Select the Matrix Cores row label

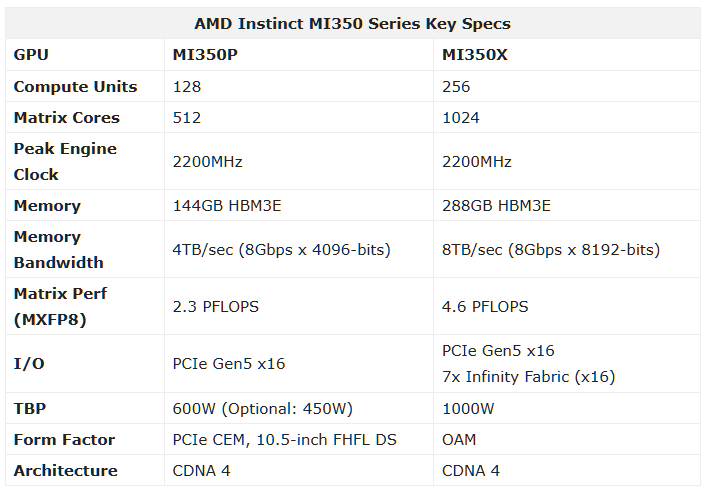(x=67, y=117)
